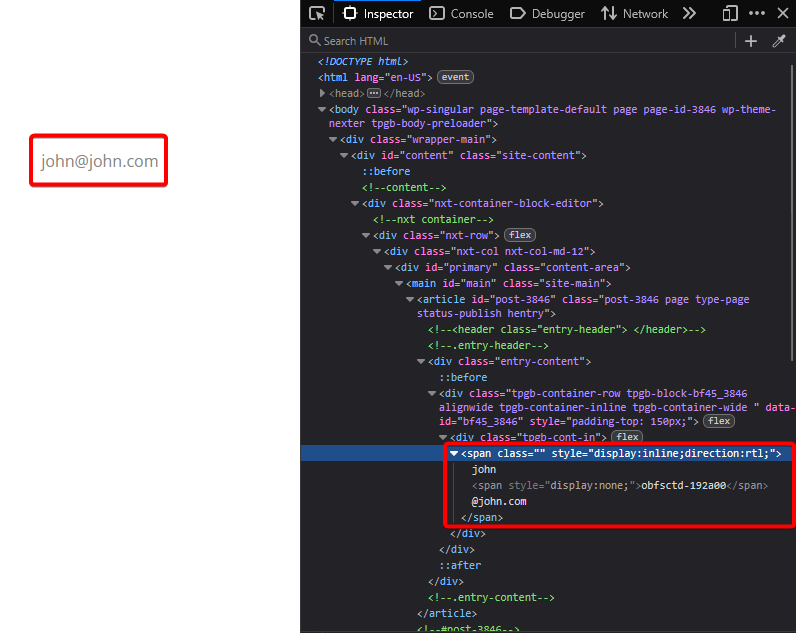Collapse the selected span element

454,453
